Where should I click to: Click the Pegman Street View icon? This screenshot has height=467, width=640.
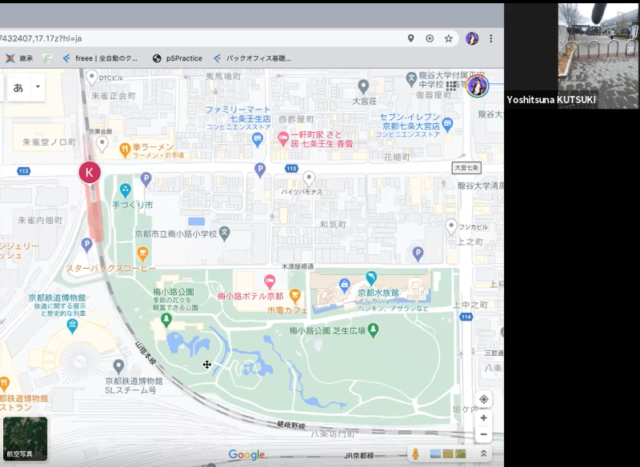414,454
